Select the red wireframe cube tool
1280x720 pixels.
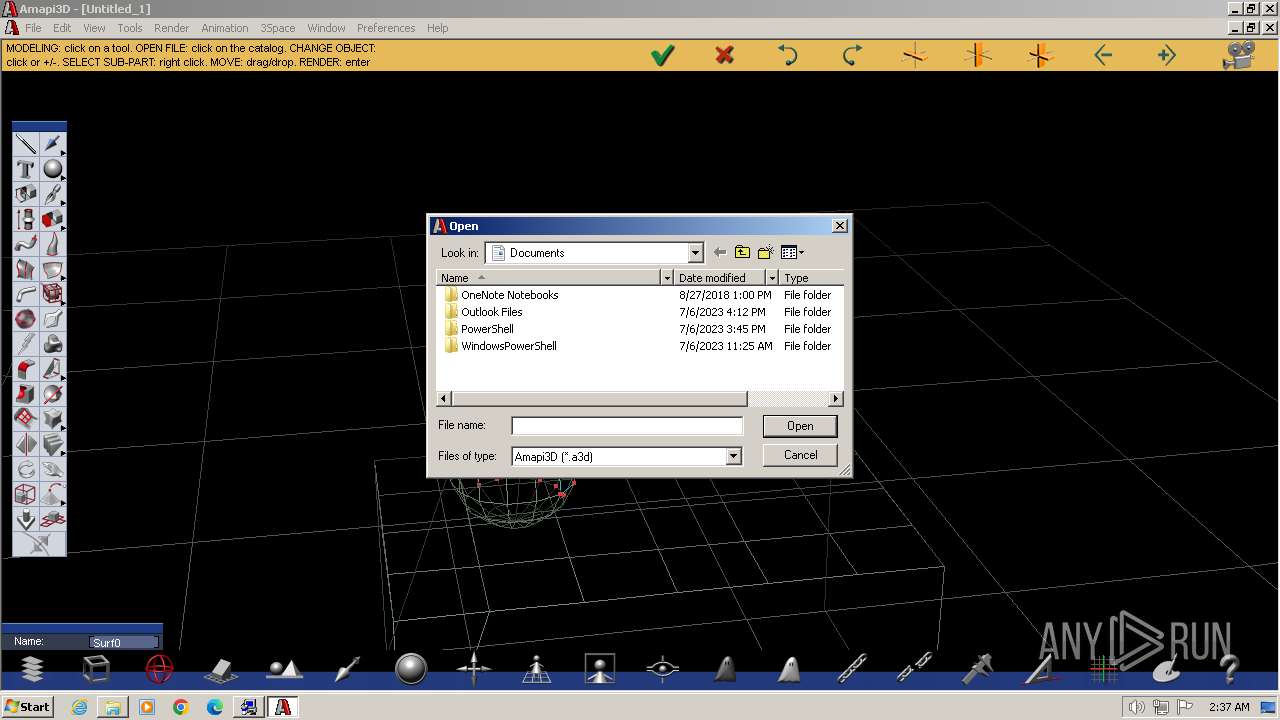(53, 294)
